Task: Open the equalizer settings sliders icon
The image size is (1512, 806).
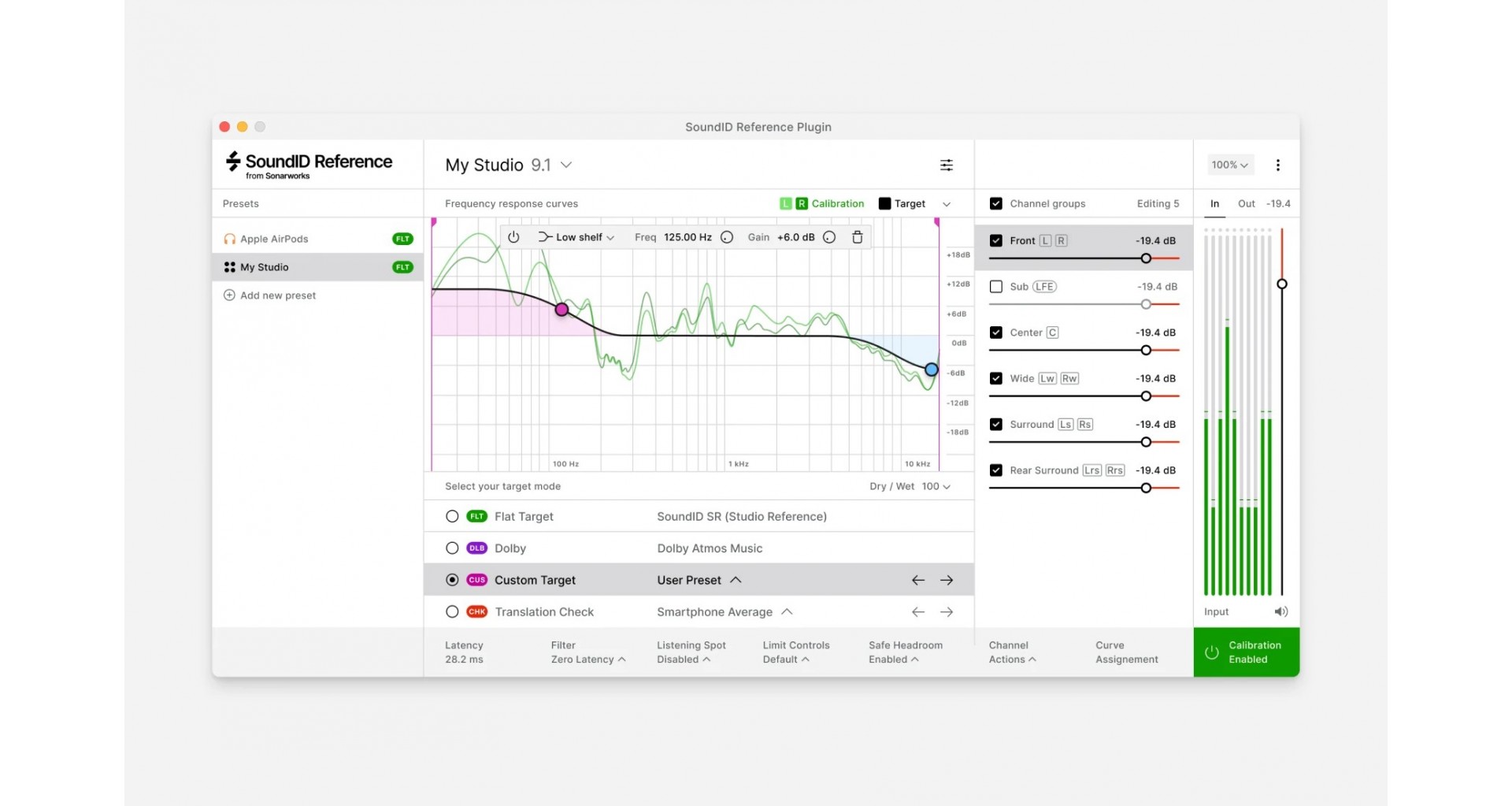Action: (947, 165)
